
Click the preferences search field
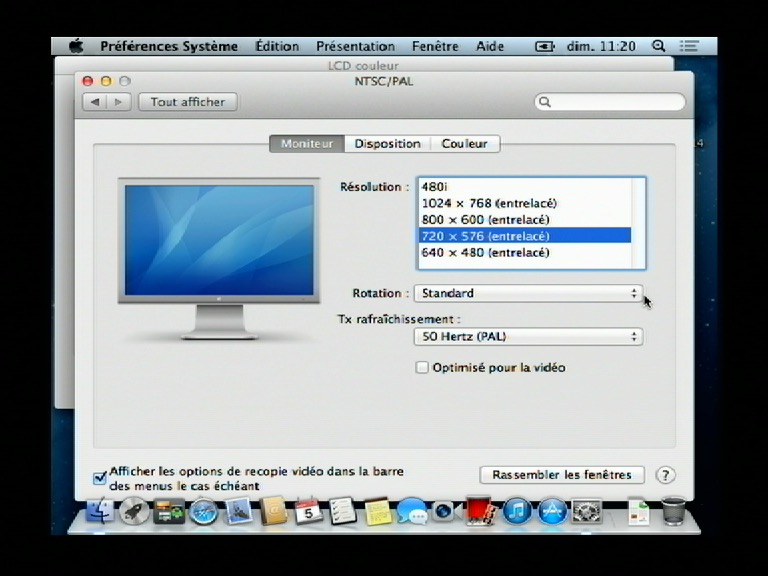610,102
